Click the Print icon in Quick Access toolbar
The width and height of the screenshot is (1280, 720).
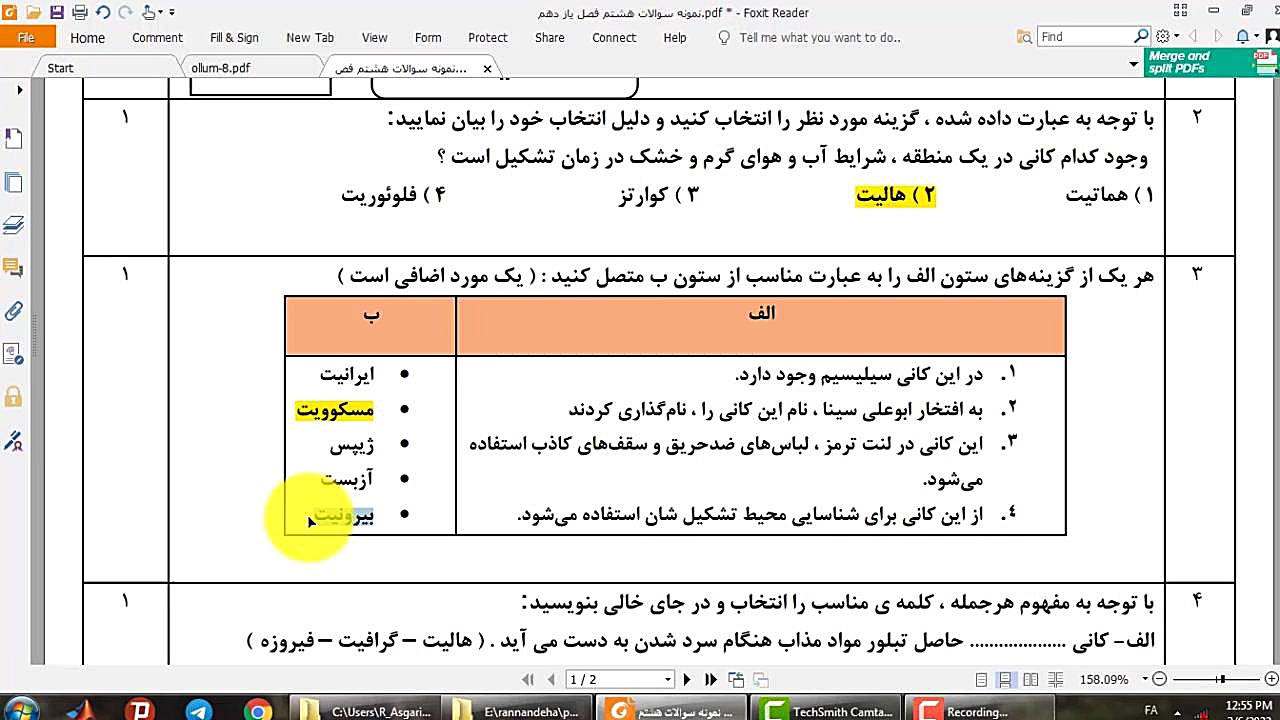tap(78, 11)
